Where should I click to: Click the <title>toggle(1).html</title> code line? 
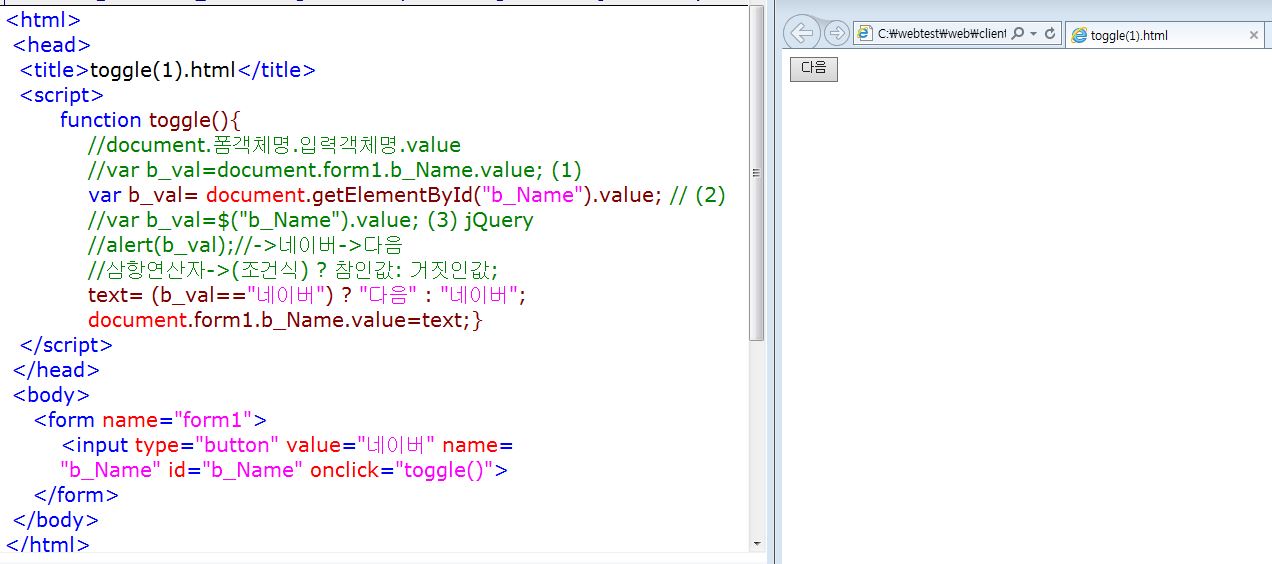(x=168, y=70)
